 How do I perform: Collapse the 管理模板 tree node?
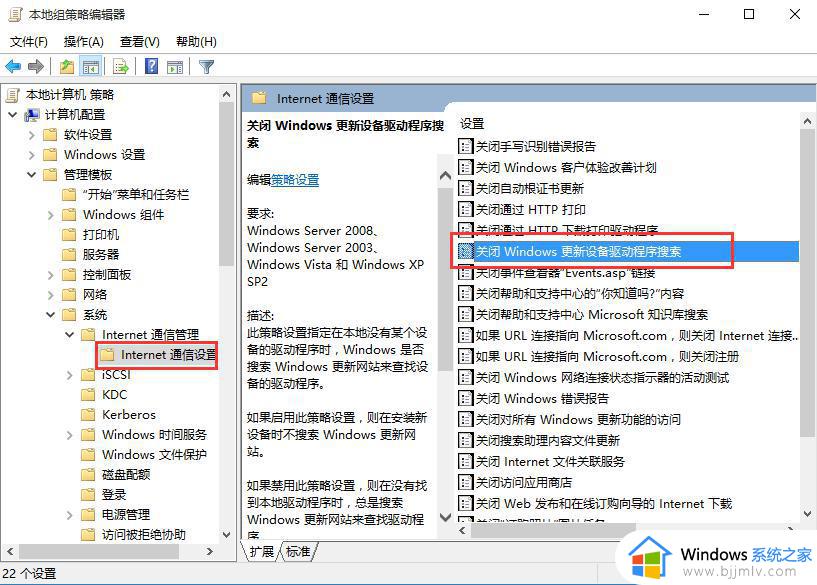tap(31, 175)
